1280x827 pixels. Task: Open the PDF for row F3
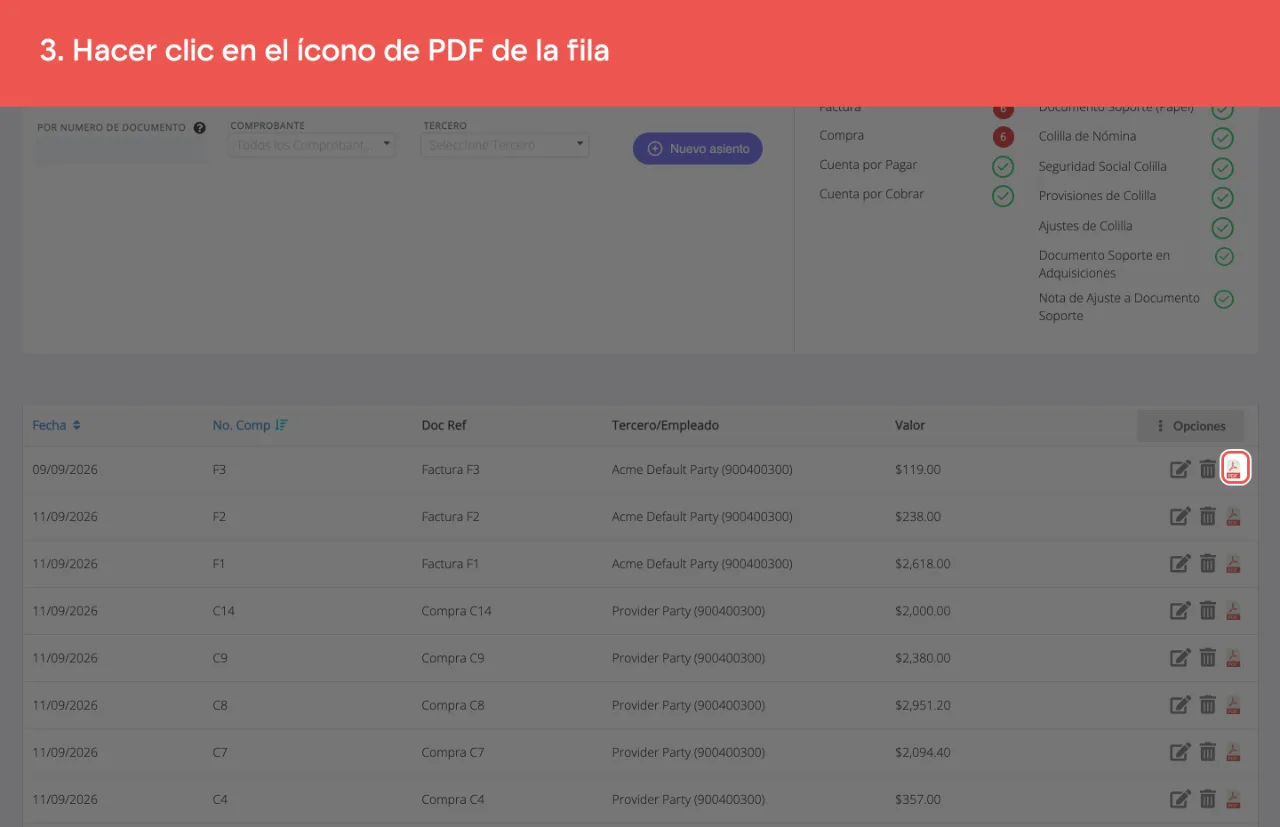1234,469
